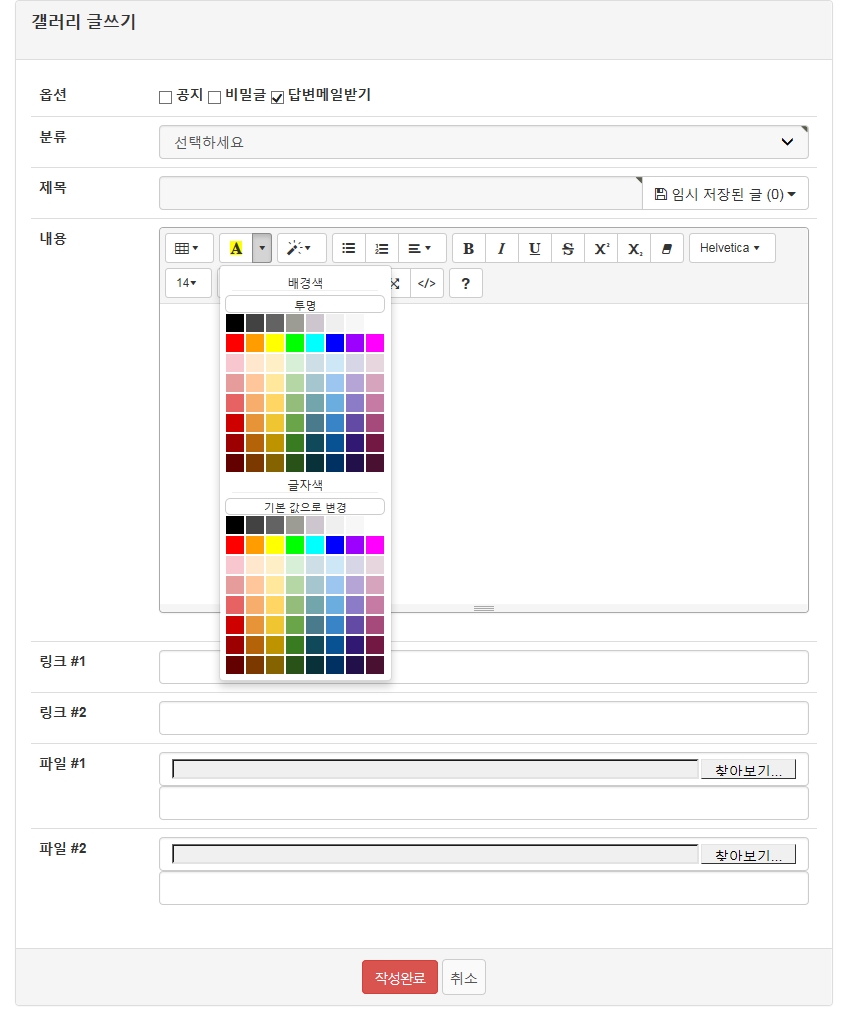Check the 공지 checkbox
Screen dimensions: 848x1026
166,97
